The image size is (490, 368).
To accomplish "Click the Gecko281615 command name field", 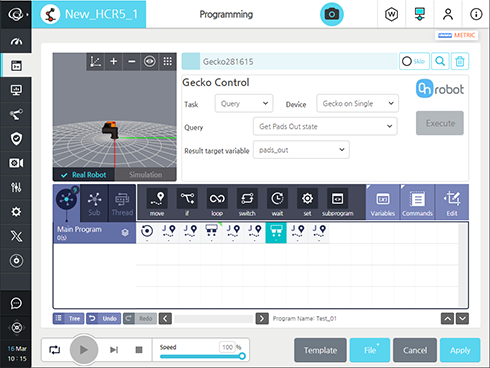I will pos(298,61).
